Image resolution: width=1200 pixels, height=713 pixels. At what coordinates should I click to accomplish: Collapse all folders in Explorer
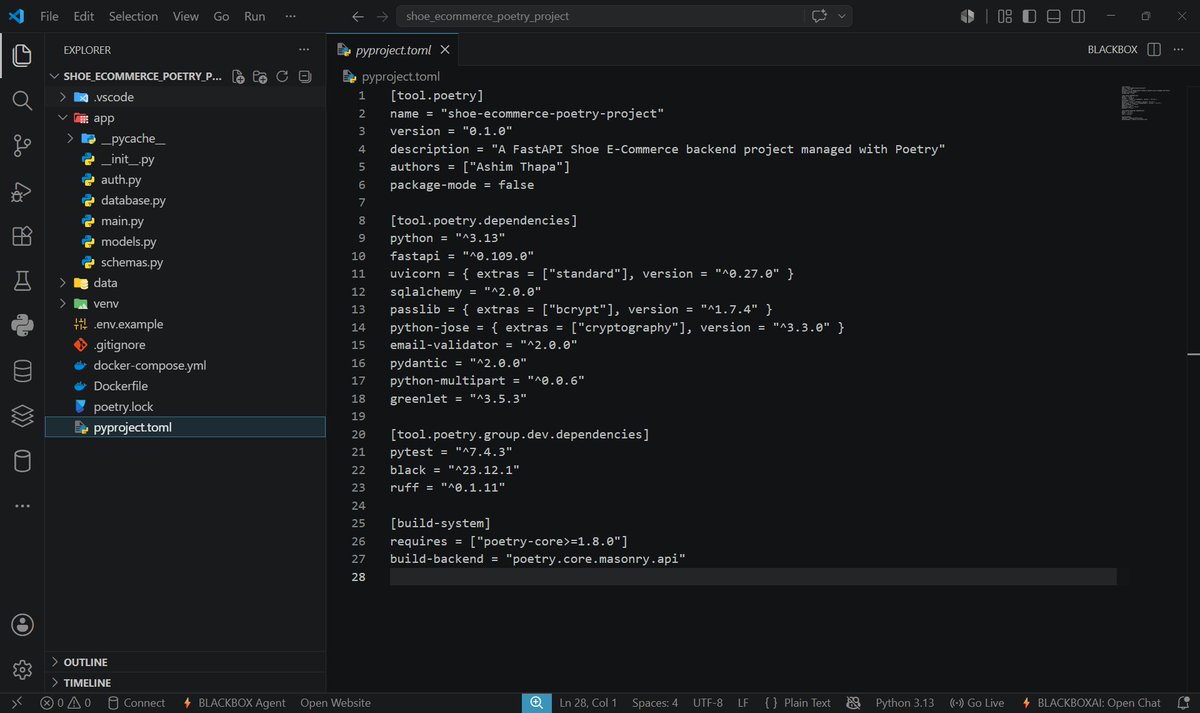305,77
